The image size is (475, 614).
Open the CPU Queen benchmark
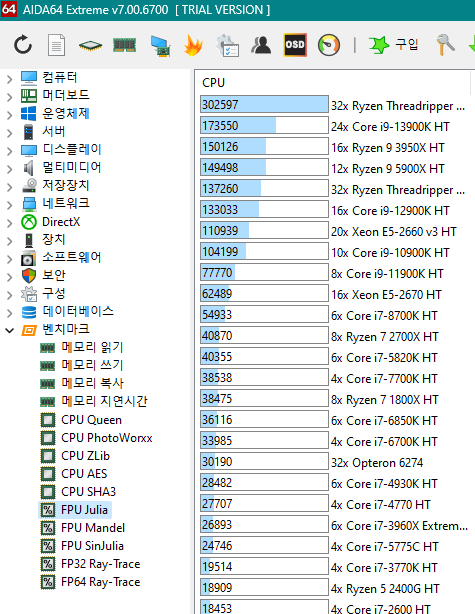click(x=91, y=420)
